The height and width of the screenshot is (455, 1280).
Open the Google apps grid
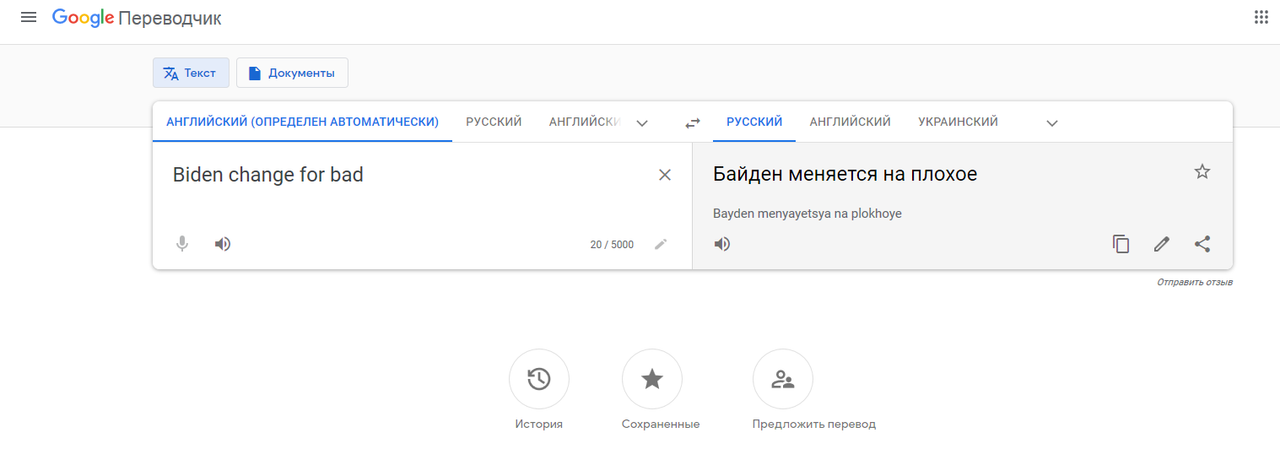1261,17
